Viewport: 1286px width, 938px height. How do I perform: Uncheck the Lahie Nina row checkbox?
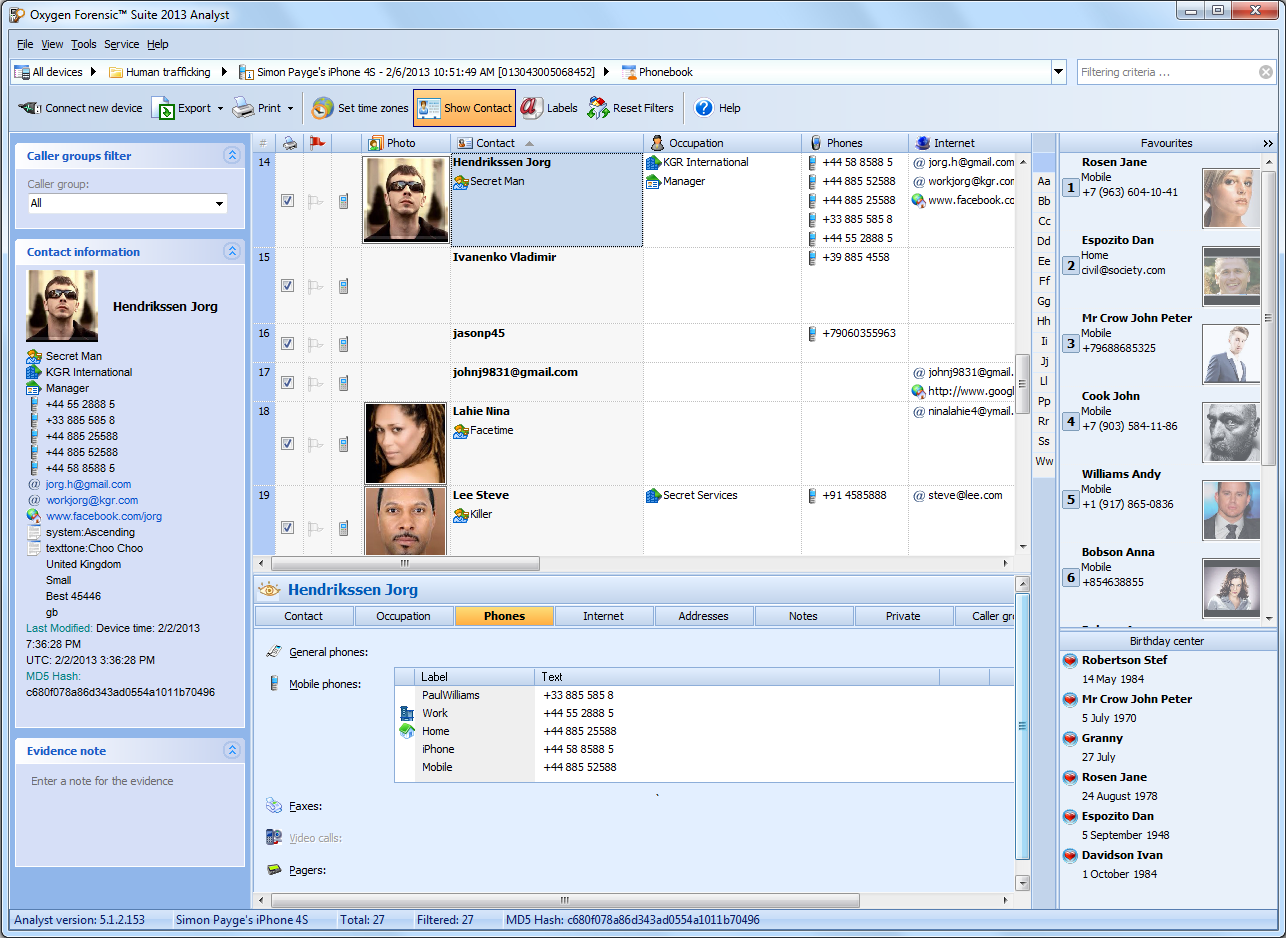287,444
